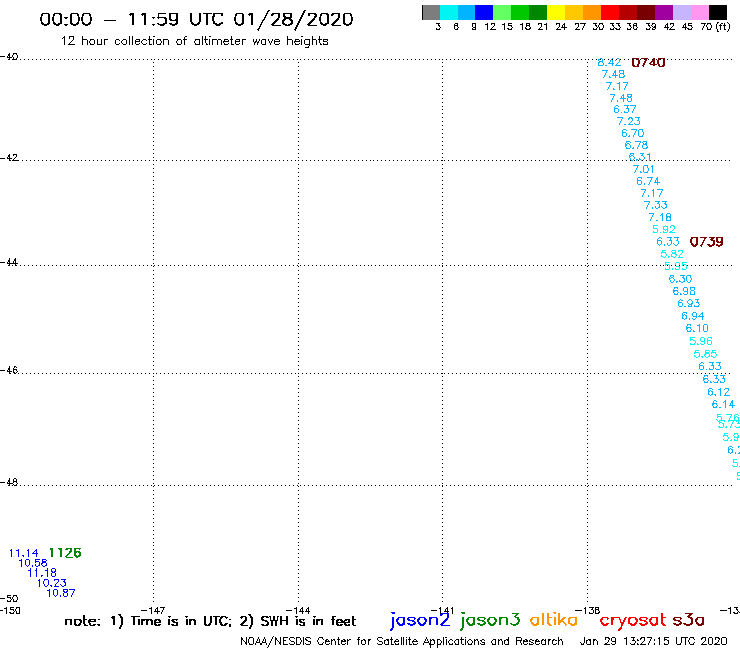Pick the pink swatch in the color legend
This screenshot has height=650, width=740.
[699, 12]
